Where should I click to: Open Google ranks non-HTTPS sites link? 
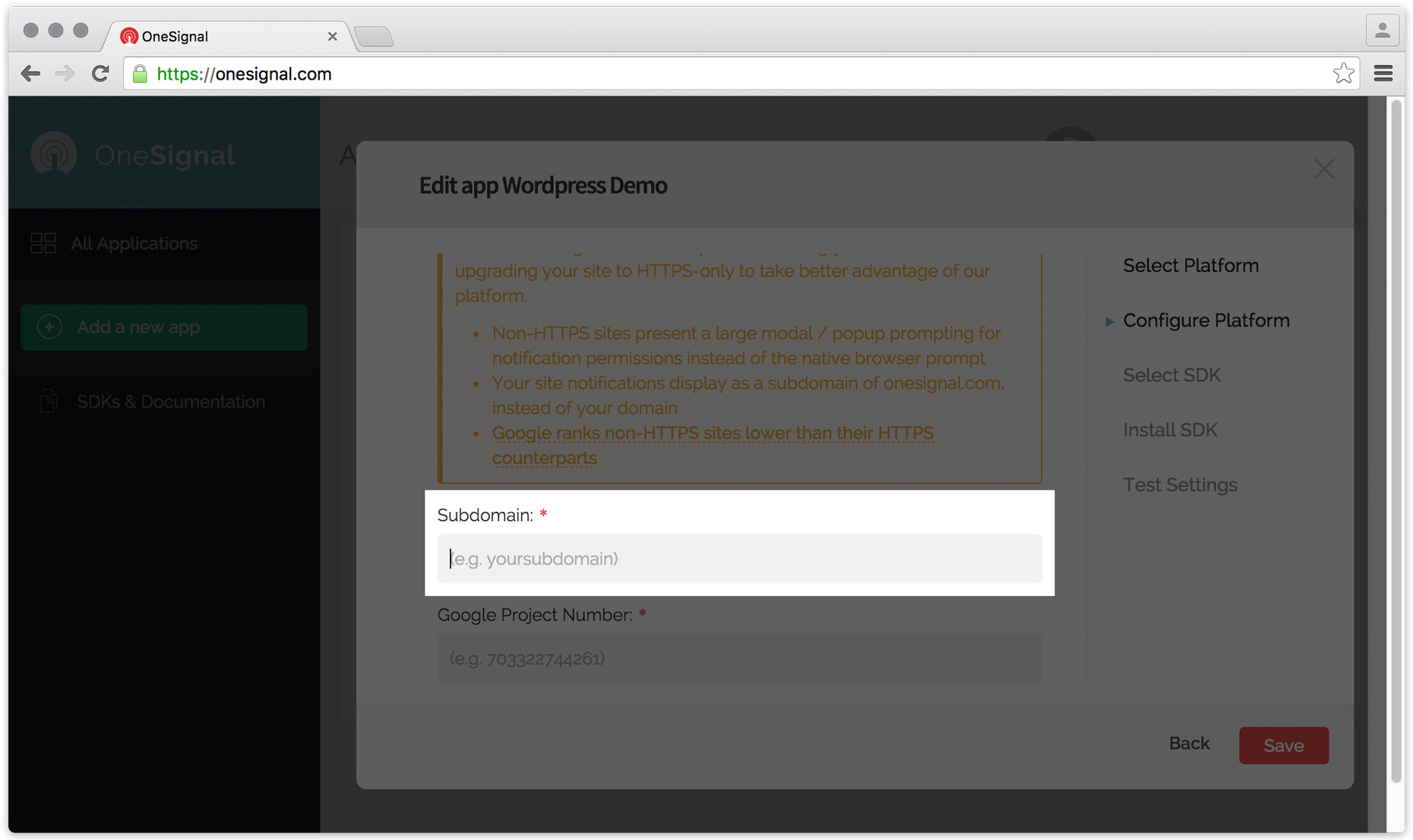[x=712, y=434]
